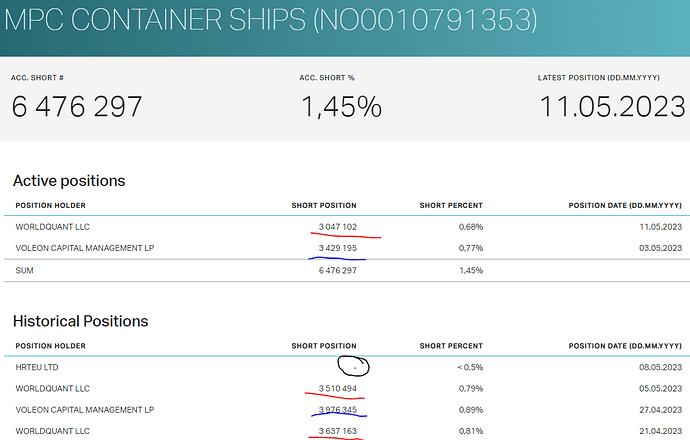This screenshot has width=690, height=440.
Task: Select the WORLDQUANT LLC active position row
Action: click(347, 227)
